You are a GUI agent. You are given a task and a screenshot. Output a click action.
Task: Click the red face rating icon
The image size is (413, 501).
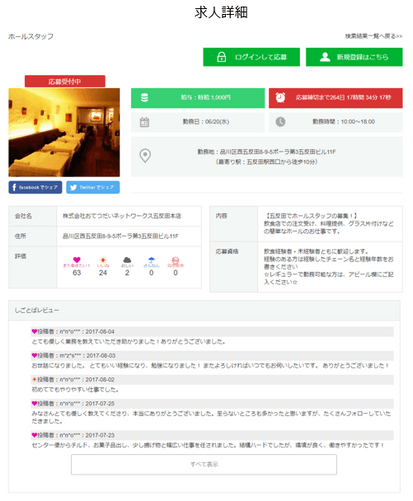(175, 260)
